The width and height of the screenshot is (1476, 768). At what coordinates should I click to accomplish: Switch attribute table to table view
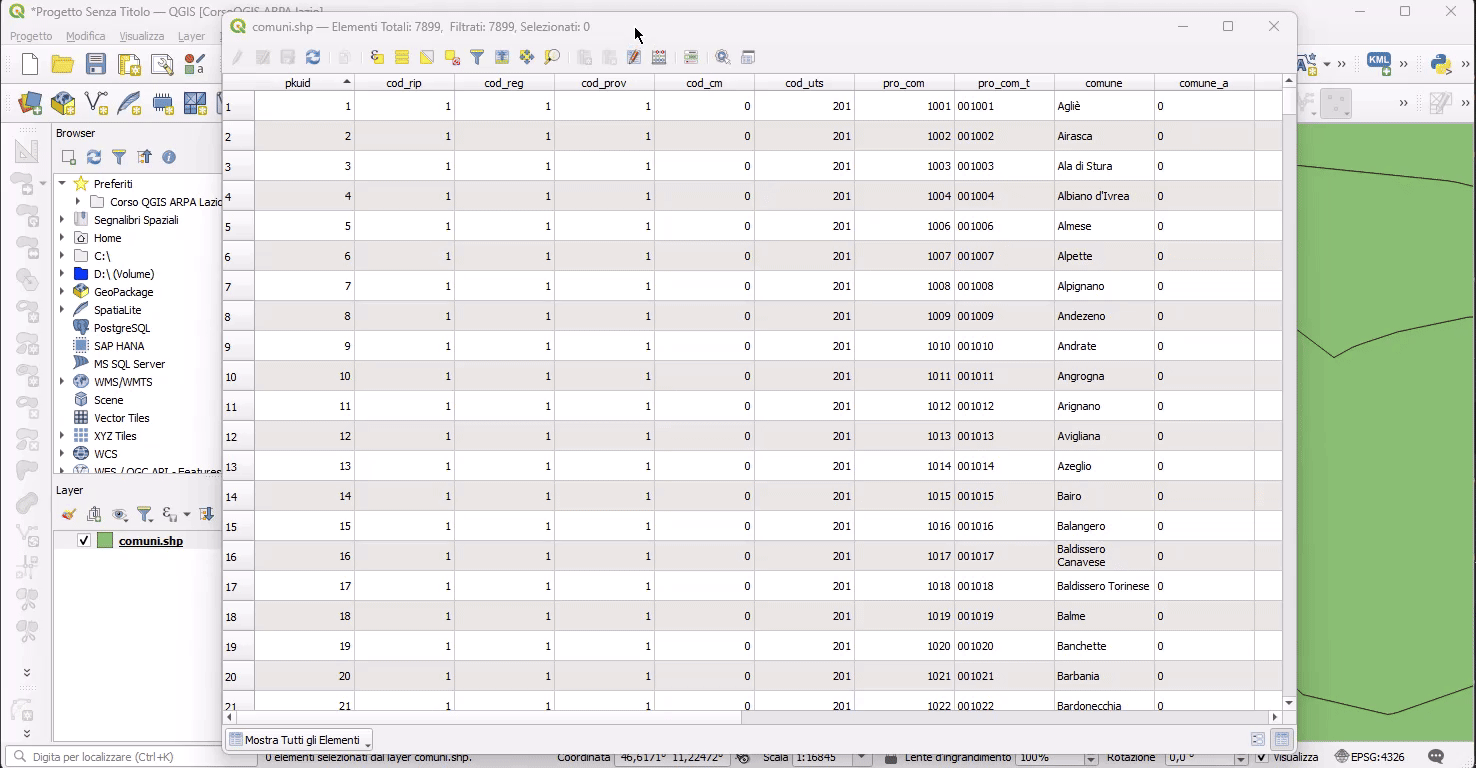1282,740
